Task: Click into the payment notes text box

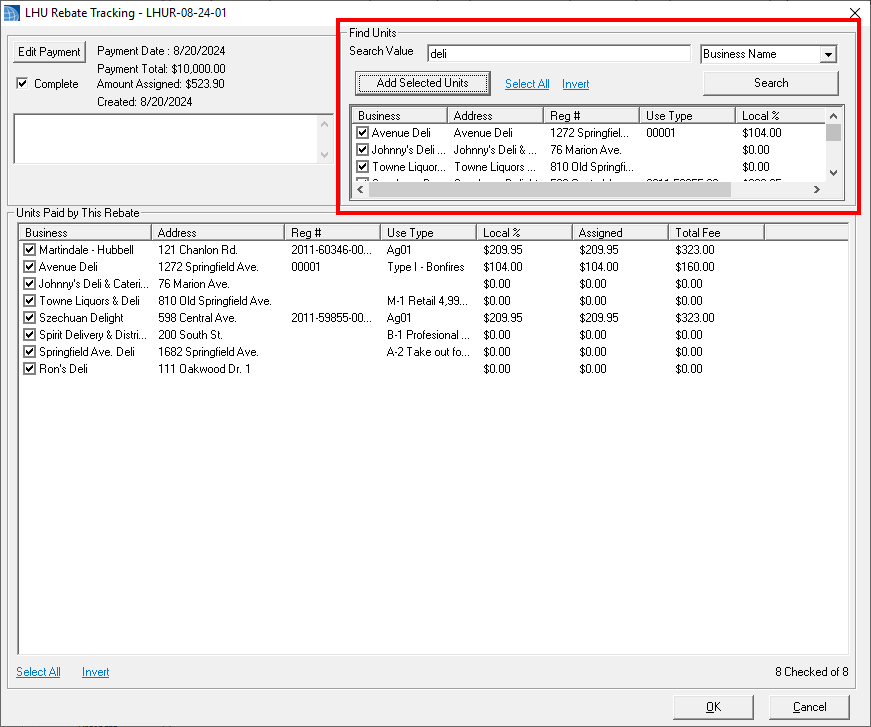Action: [167, 139]
